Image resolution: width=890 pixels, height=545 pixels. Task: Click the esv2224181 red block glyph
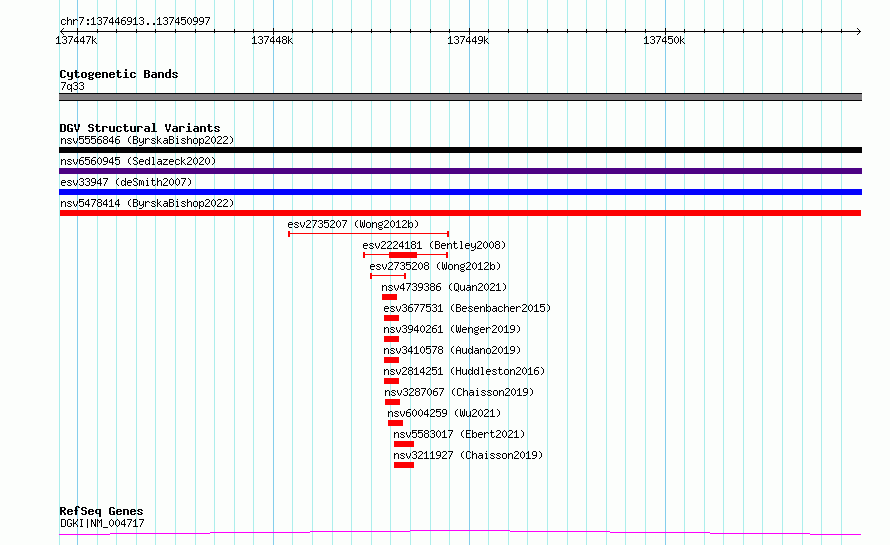click(x=403, y=255)
